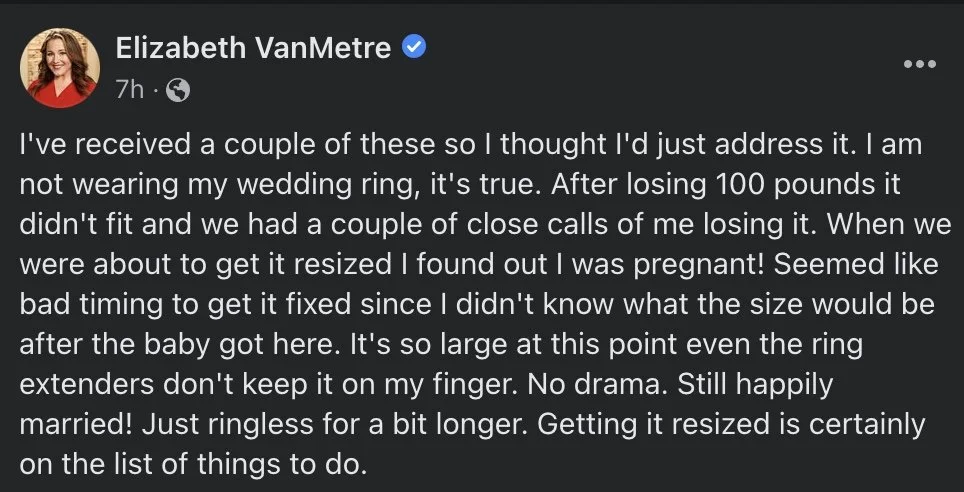964x492 pixels.
Task: Click the globe public-audience icon
Action: (x=177, y=90)
